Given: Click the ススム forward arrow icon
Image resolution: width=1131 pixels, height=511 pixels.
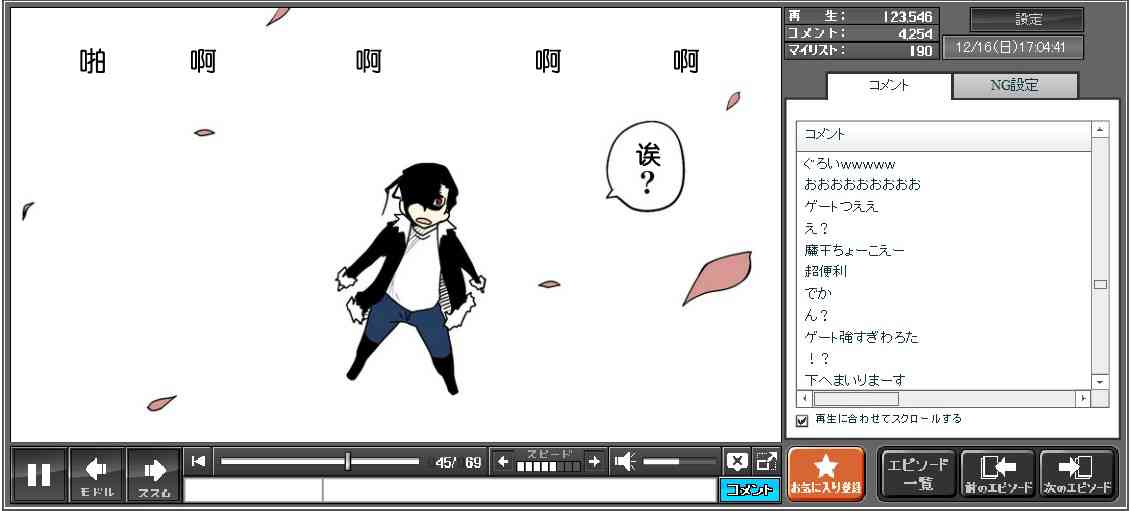Looking at the screenshot, I should tap(154, 474).
